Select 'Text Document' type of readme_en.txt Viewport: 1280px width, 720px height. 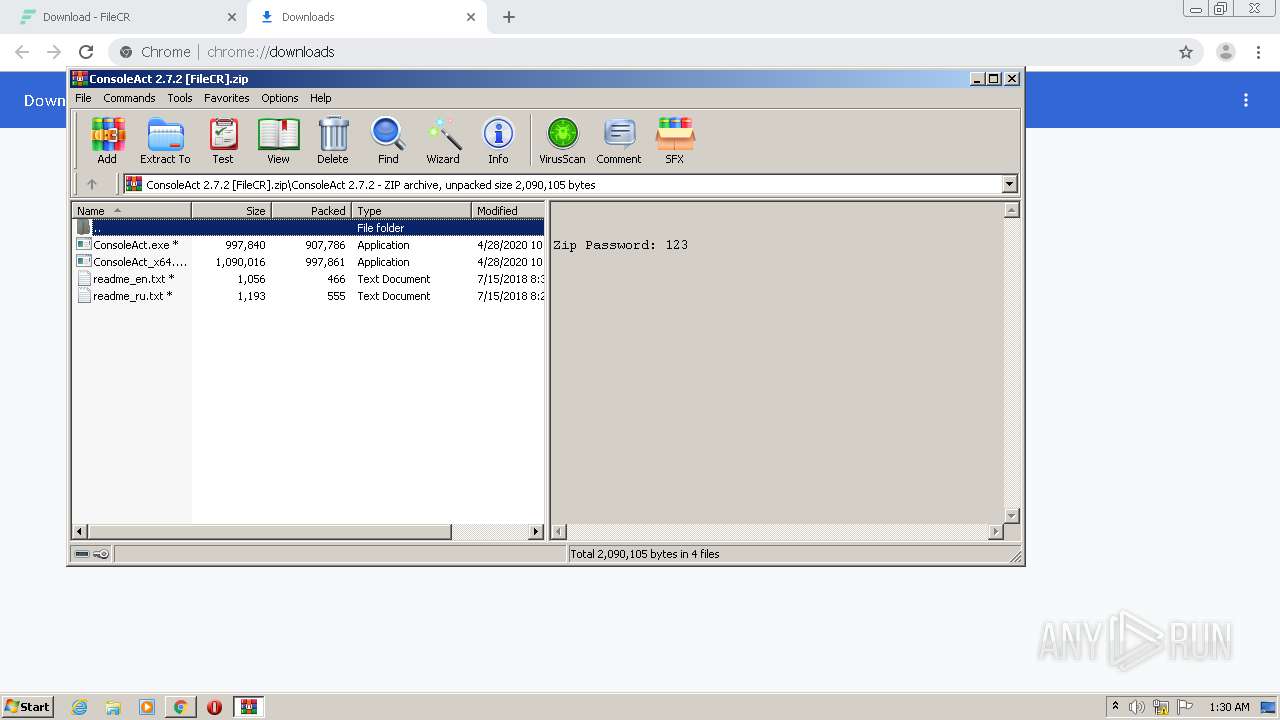coord(394,279)
